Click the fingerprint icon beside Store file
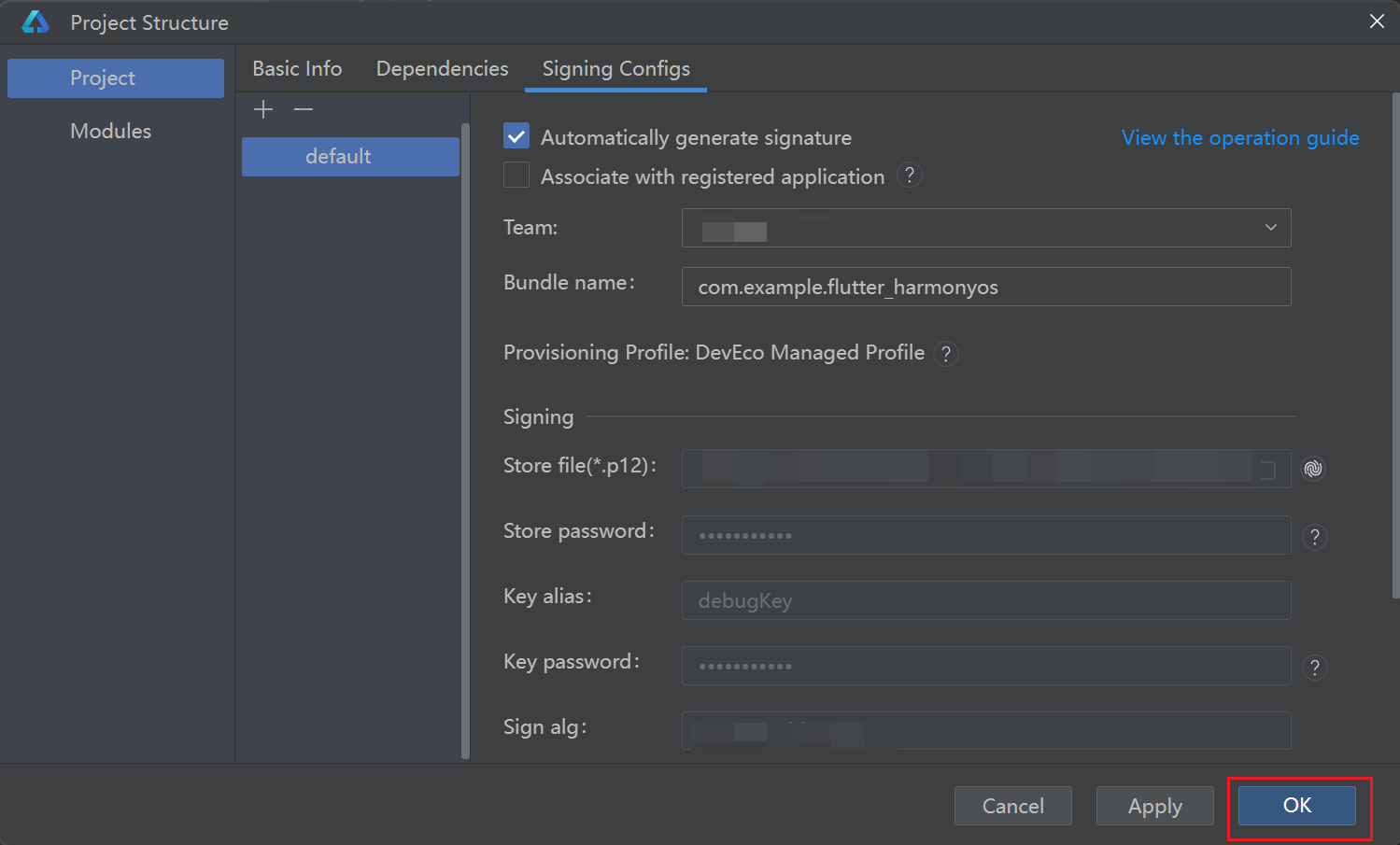The width and height of the screenshot is (1400, 845). click(x=1313, y=469)
